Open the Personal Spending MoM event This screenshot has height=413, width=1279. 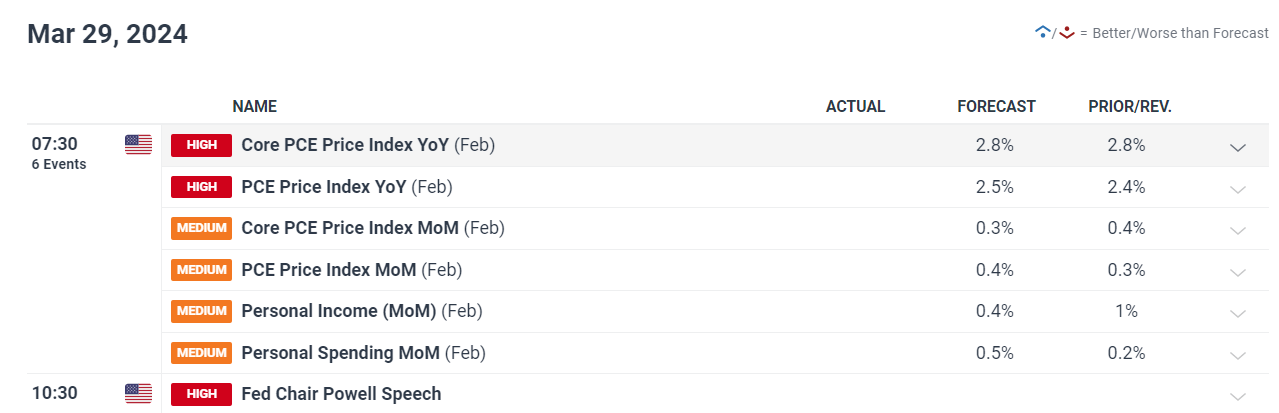(x=364, y=353)
